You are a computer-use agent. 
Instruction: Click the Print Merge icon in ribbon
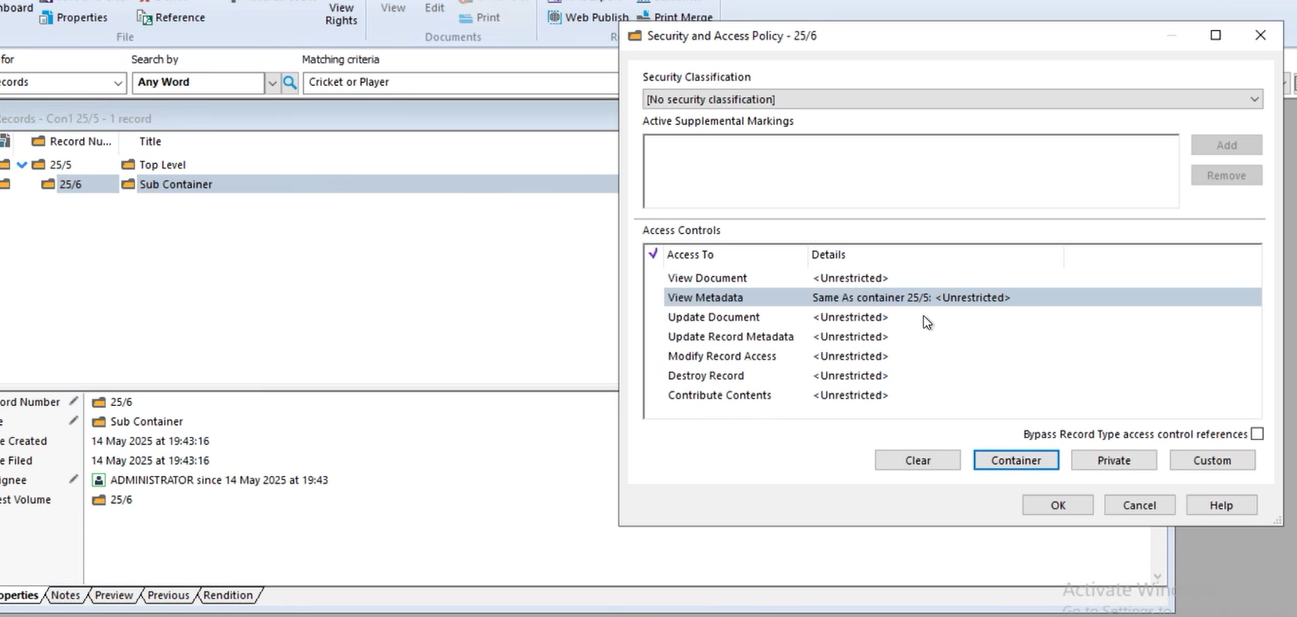[642, 17]
